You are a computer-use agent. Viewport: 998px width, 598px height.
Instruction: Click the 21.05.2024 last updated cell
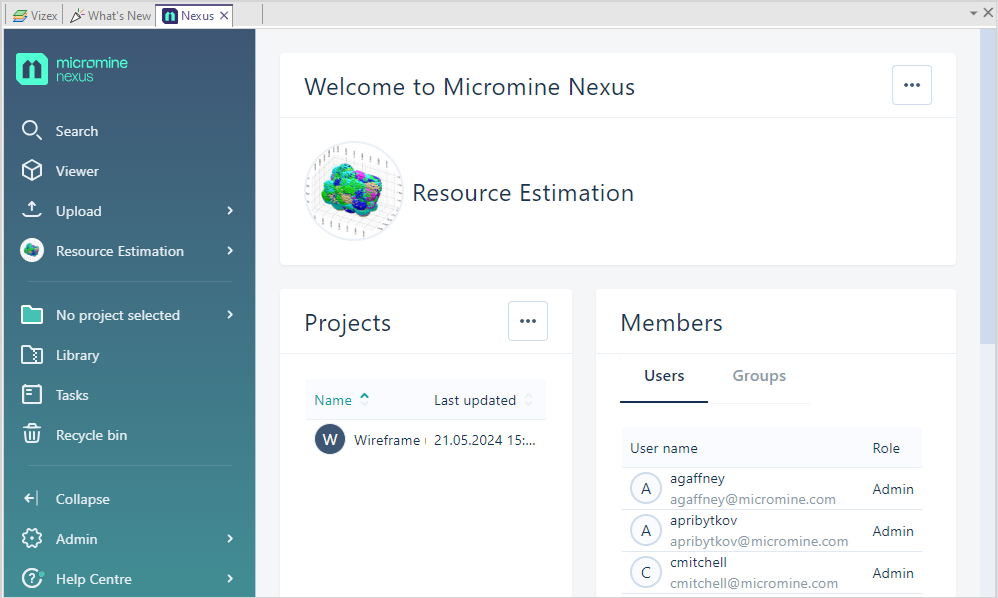484,440
